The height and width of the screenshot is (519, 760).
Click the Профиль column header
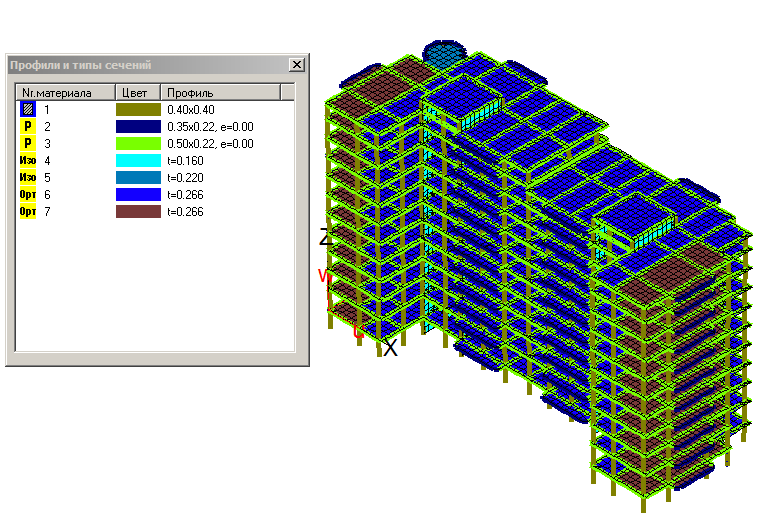pos(221,93)
